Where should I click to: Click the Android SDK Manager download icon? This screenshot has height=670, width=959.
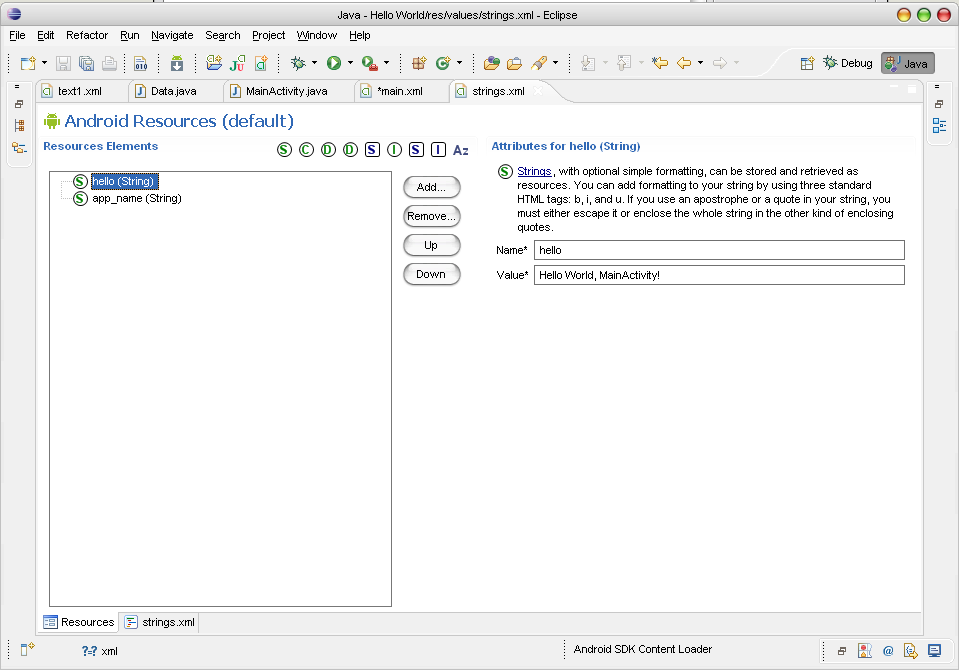click(x=177, y=63)
